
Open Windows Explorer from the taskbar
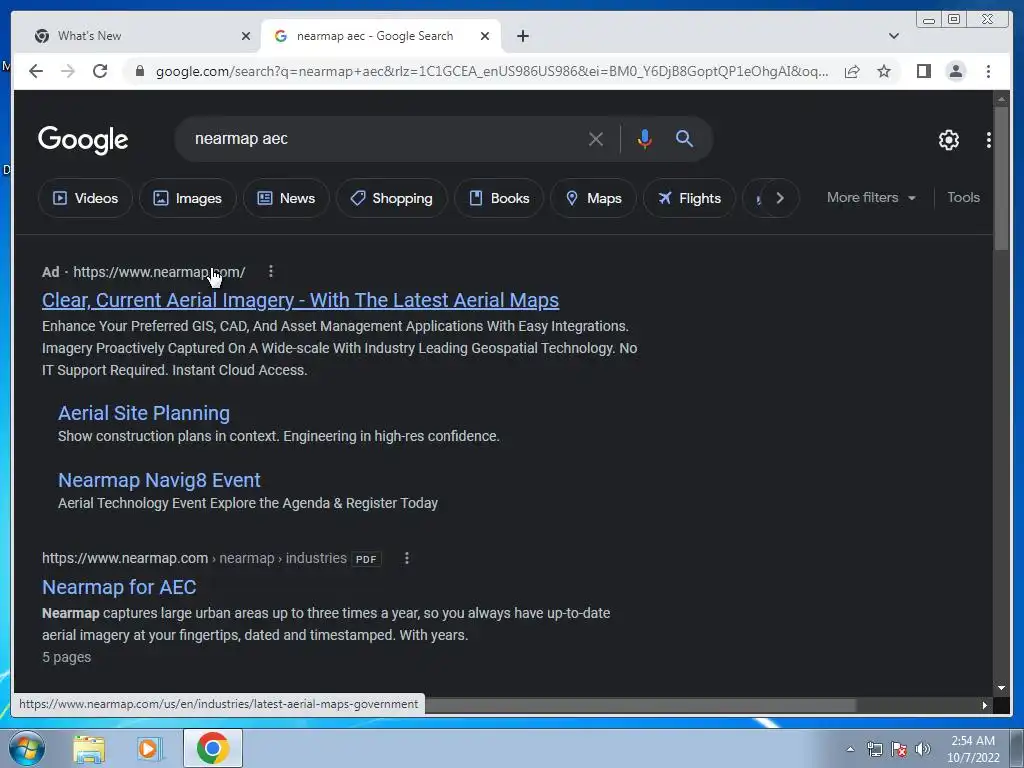[89, 749]
